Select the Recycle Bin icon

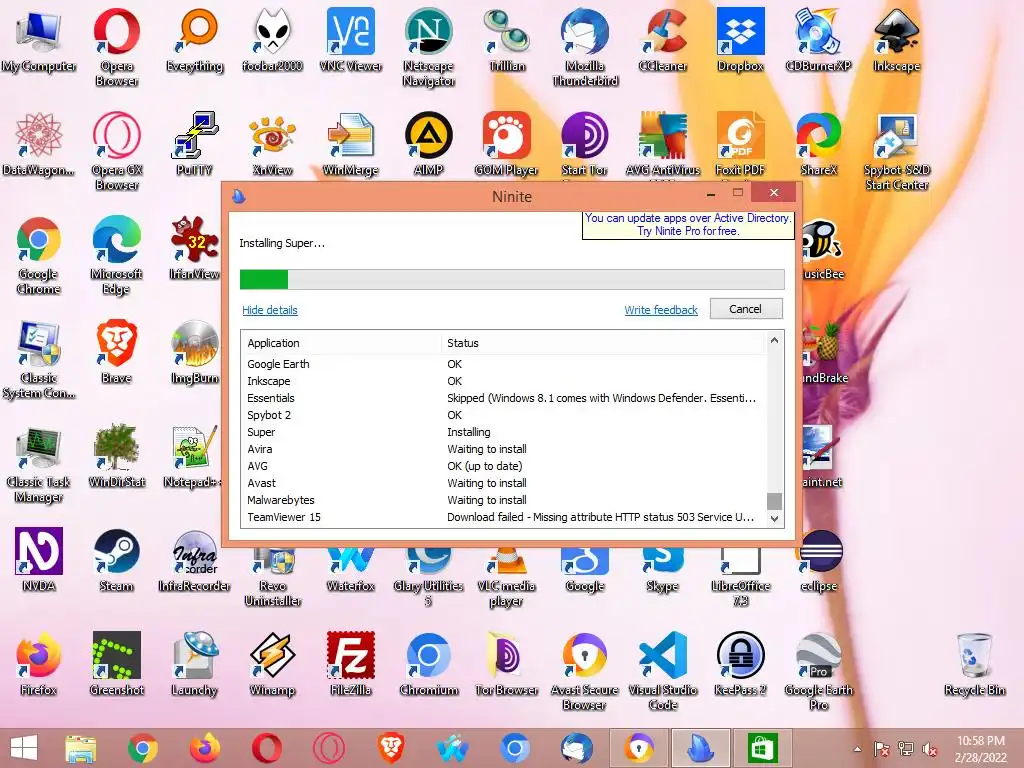(974, 664)
